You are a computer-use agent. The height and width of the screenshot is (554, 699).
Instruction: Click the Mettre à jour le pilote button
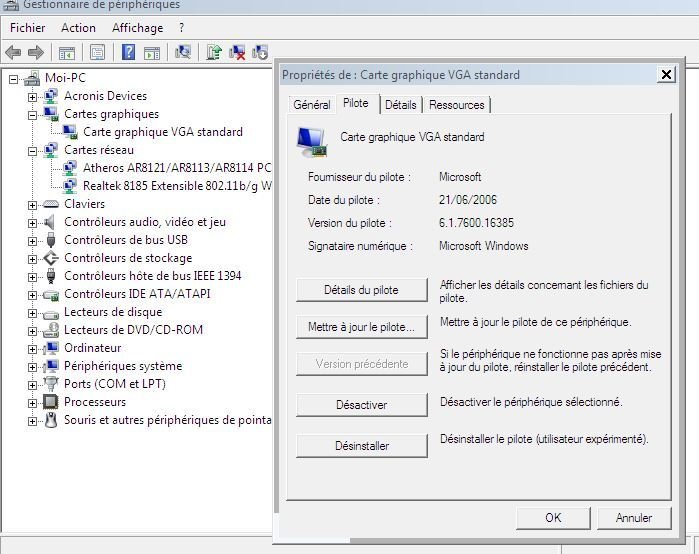(361, 327)
